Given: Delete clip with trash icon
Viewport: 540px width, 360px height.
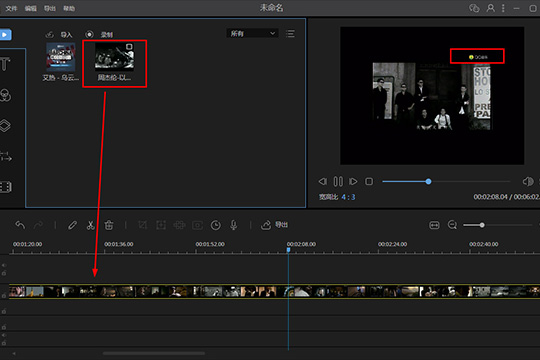Looking at the screenshot, I should (x=109, y=225).
